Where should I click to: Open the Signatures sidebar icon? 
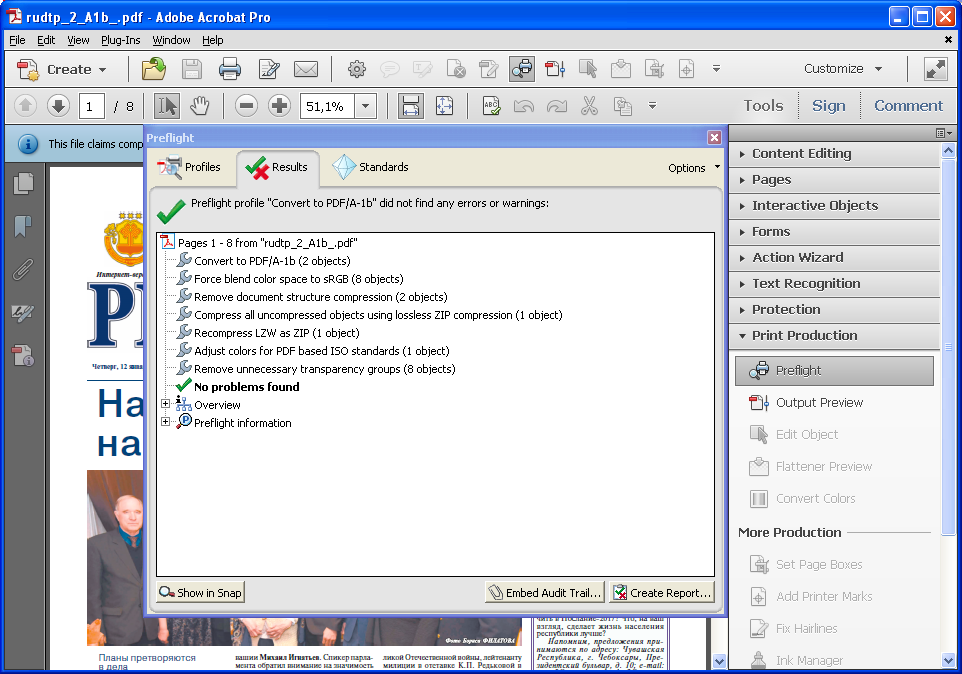23,313
